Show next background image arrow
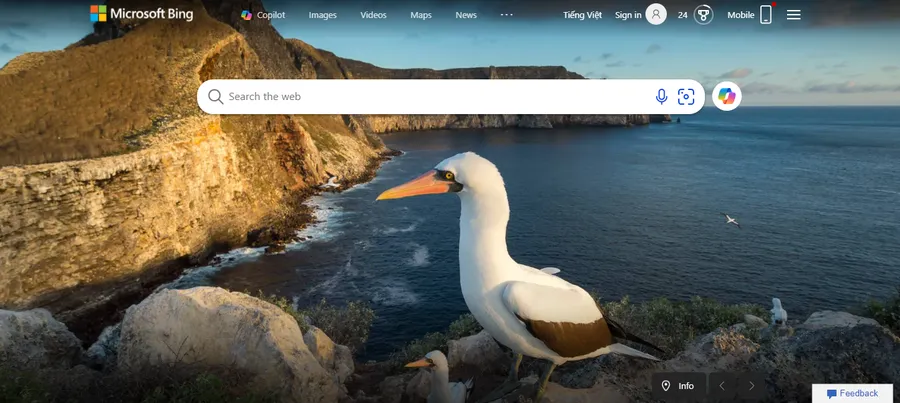Screen dimensions: 900x403 (751, 386)
